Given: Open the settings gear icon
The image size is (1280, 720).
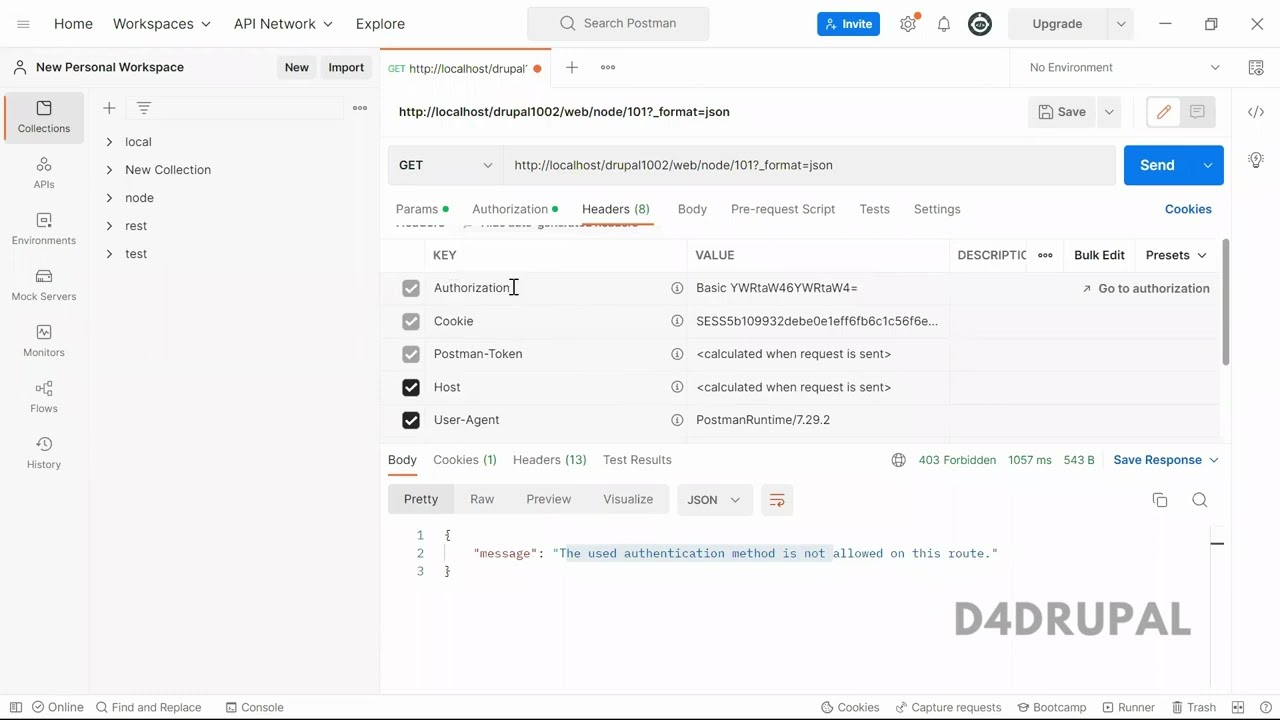Looking at the screenshot, I should 908,24.
